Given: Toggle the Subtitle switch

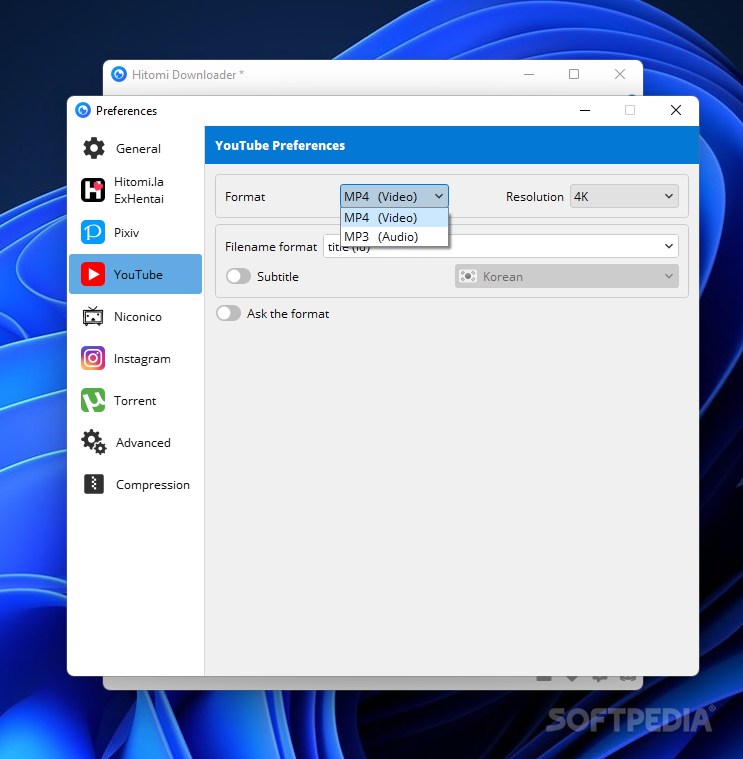Looking at the screenshot, I should [x=238, y=276].
